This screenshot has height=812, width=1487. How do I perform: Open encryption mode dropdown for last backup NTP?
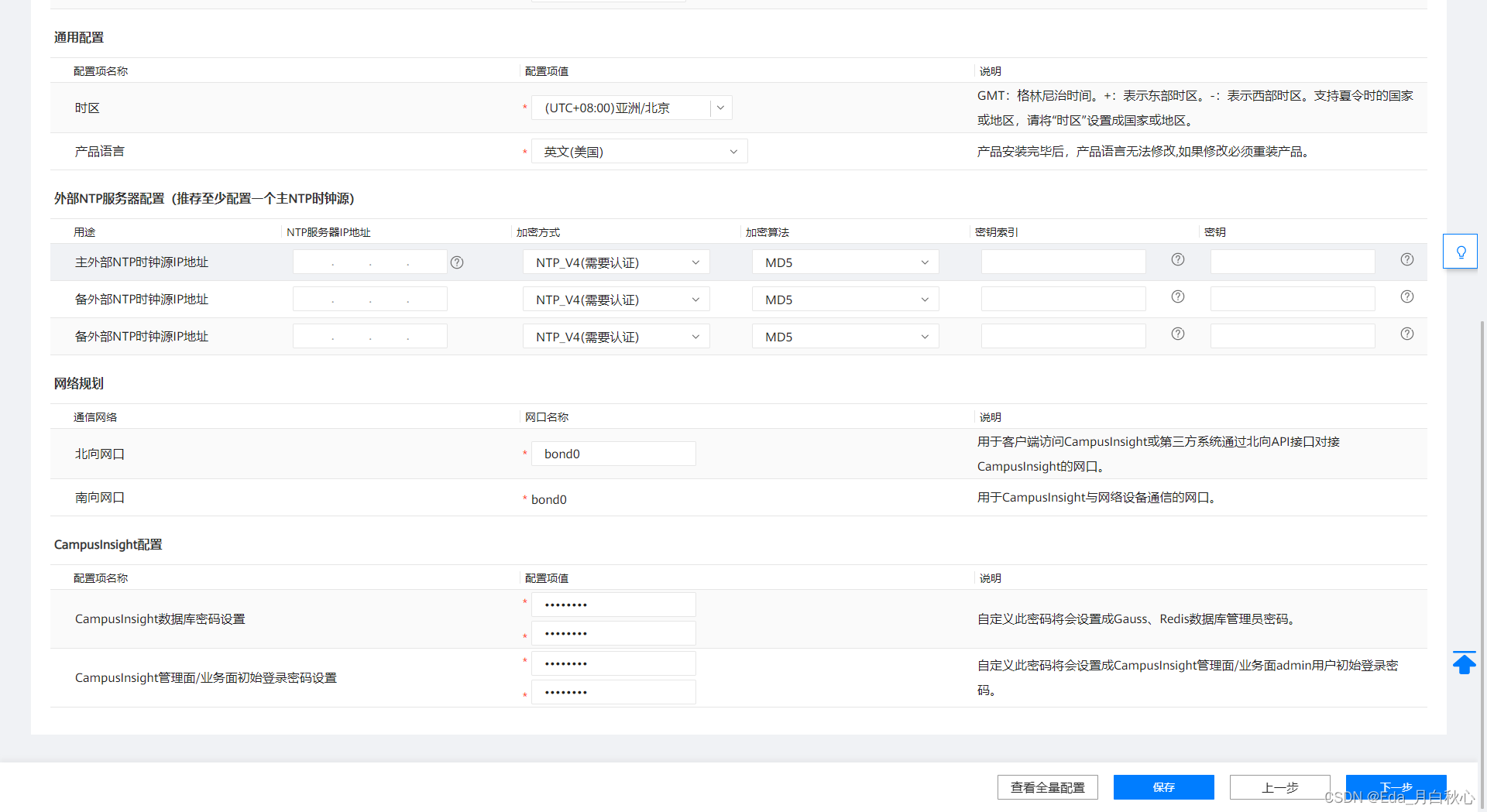616,337
